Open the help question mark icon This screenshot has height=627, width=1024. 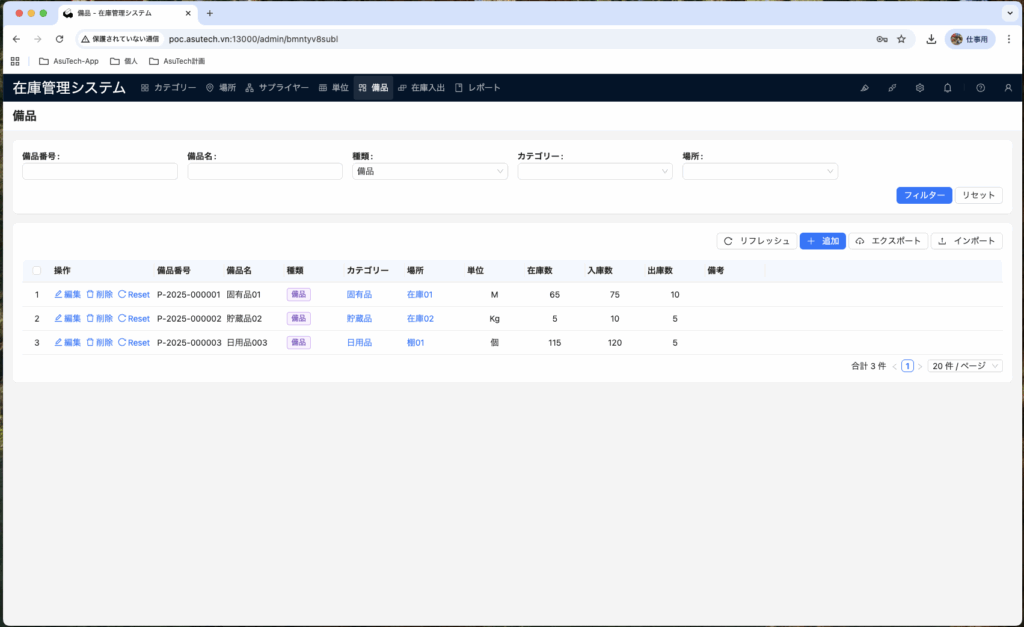click(980, 88)
